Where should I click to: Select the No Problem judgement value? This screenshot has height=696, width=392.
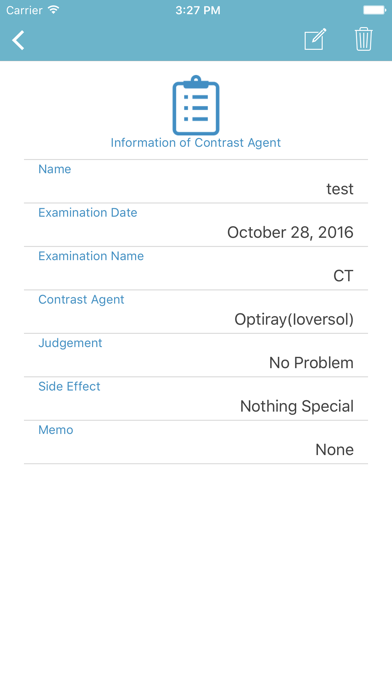tap(311, 363)
